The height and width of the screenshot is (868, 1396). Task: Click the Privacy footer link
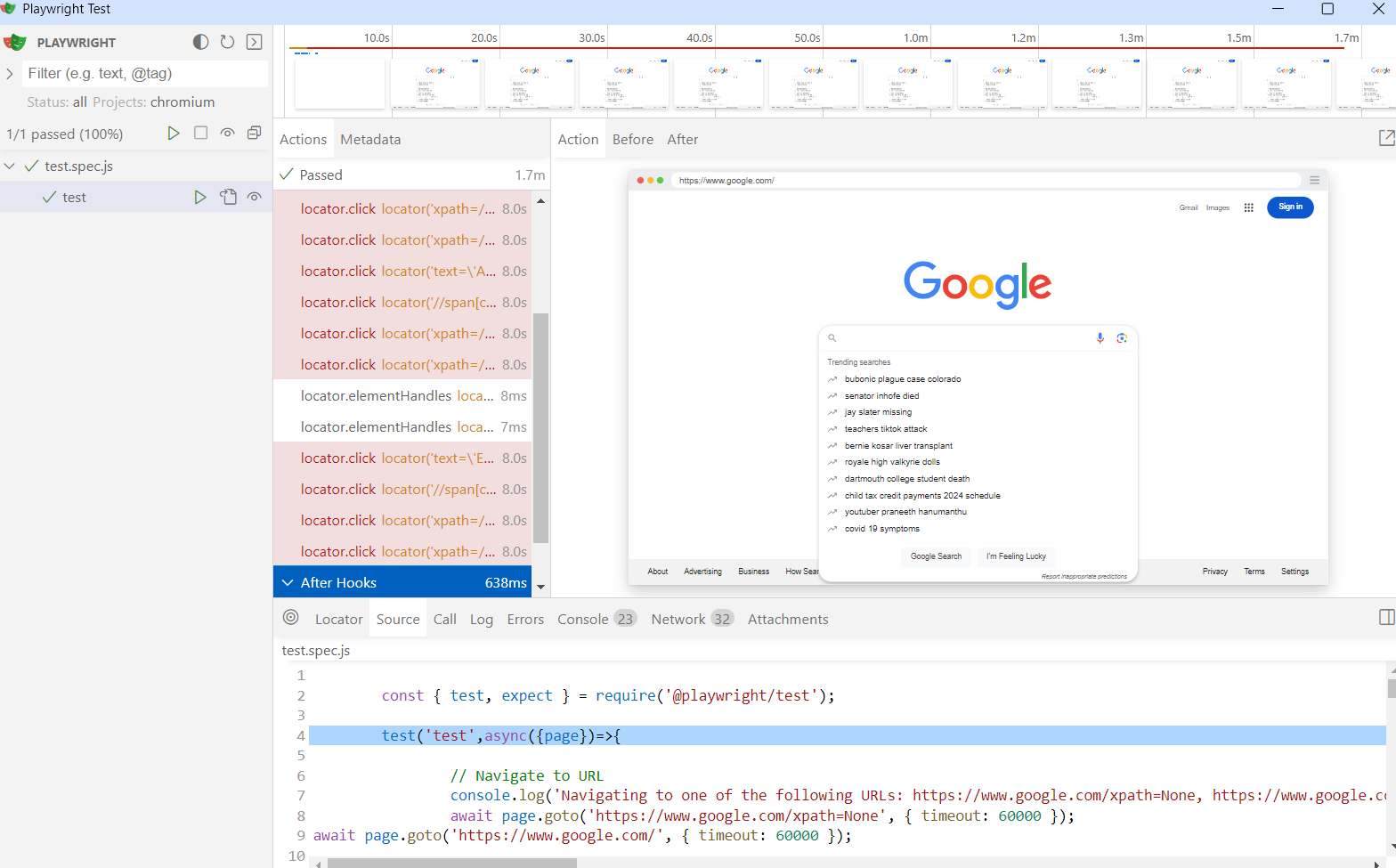[x=1215, y=572]
